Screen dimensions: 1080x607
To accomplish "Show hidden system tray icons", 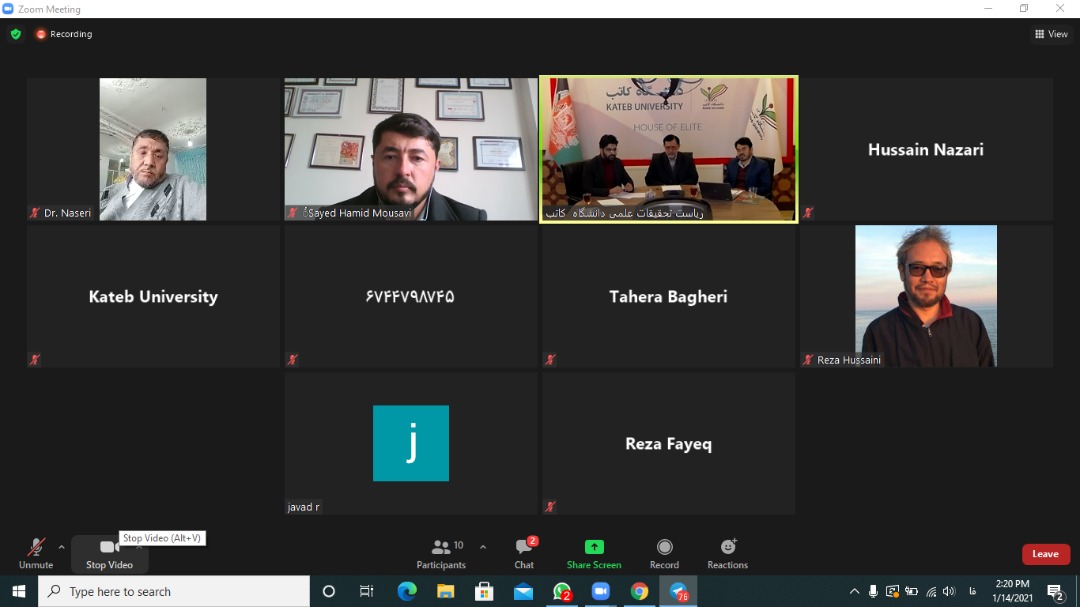I will (x=854, y=591).
